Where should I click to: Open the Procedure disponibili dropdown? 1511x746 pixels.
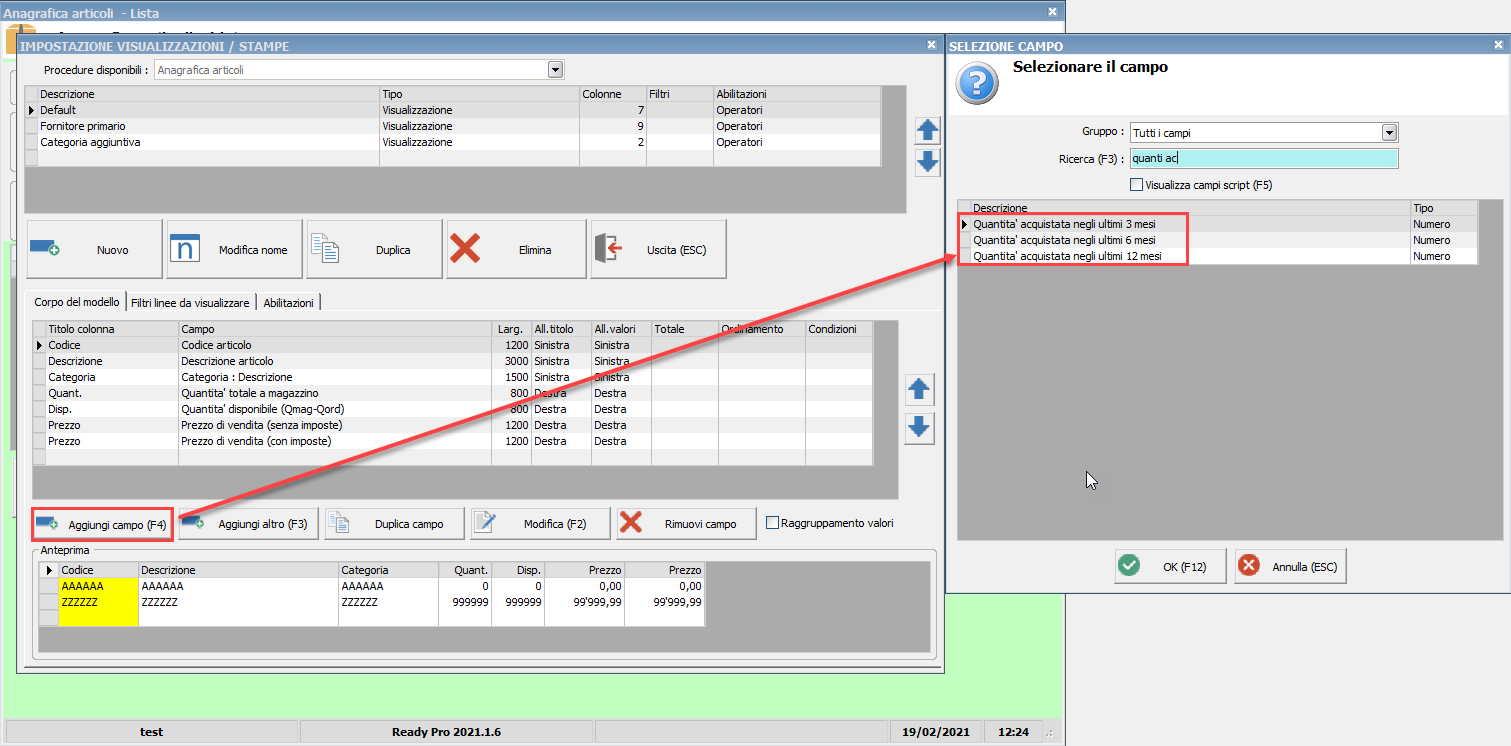pos(556,70)
